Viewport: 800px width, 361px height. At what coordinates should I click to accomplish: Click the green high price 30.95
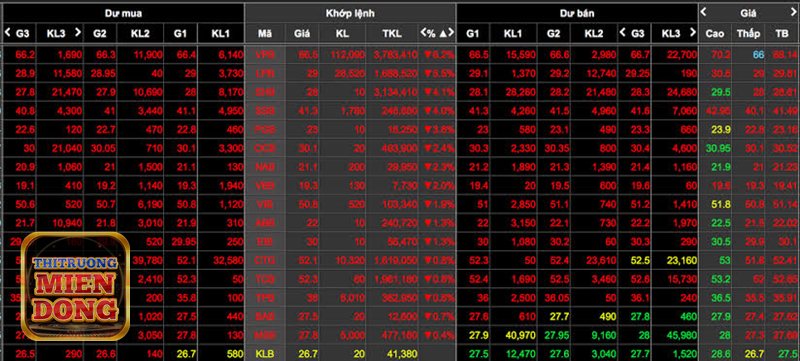click(718, 148)
